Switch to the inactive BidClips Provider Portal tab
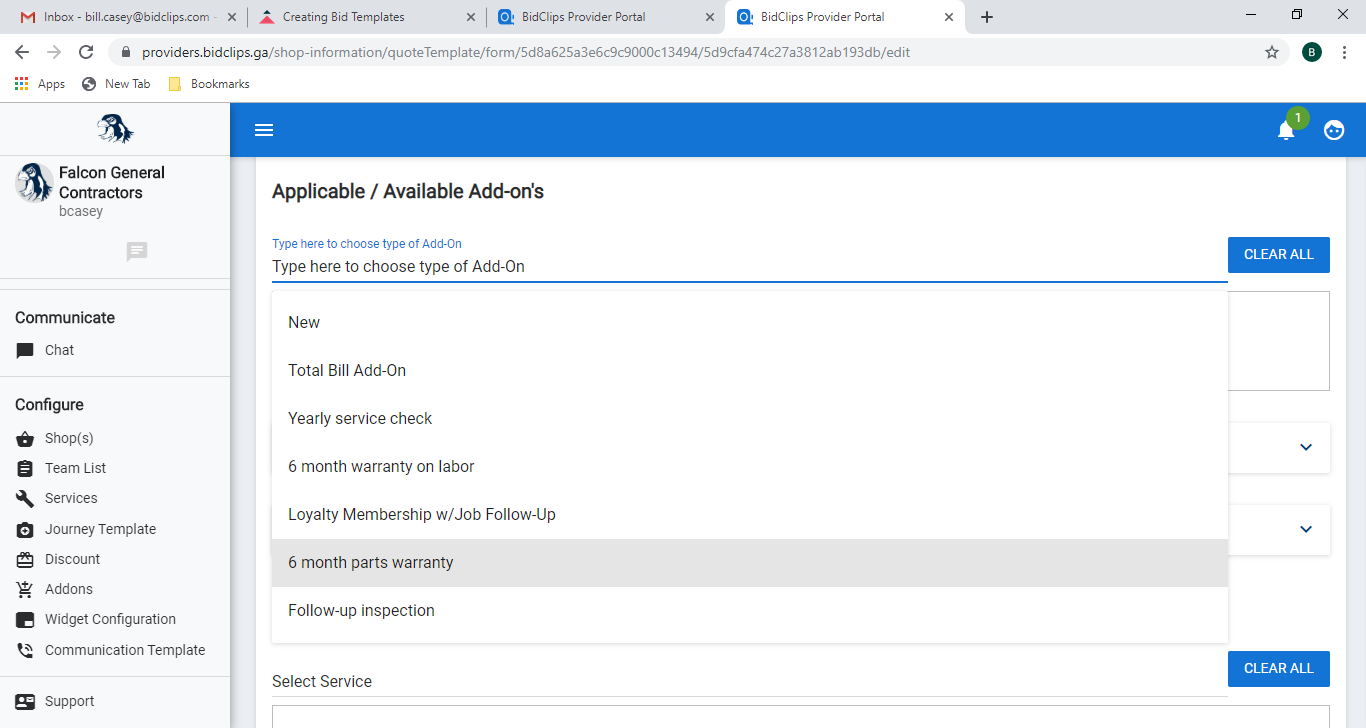The width and height of the screenshot is (1366, 728). pyautogui.click(x=605, y=17)
